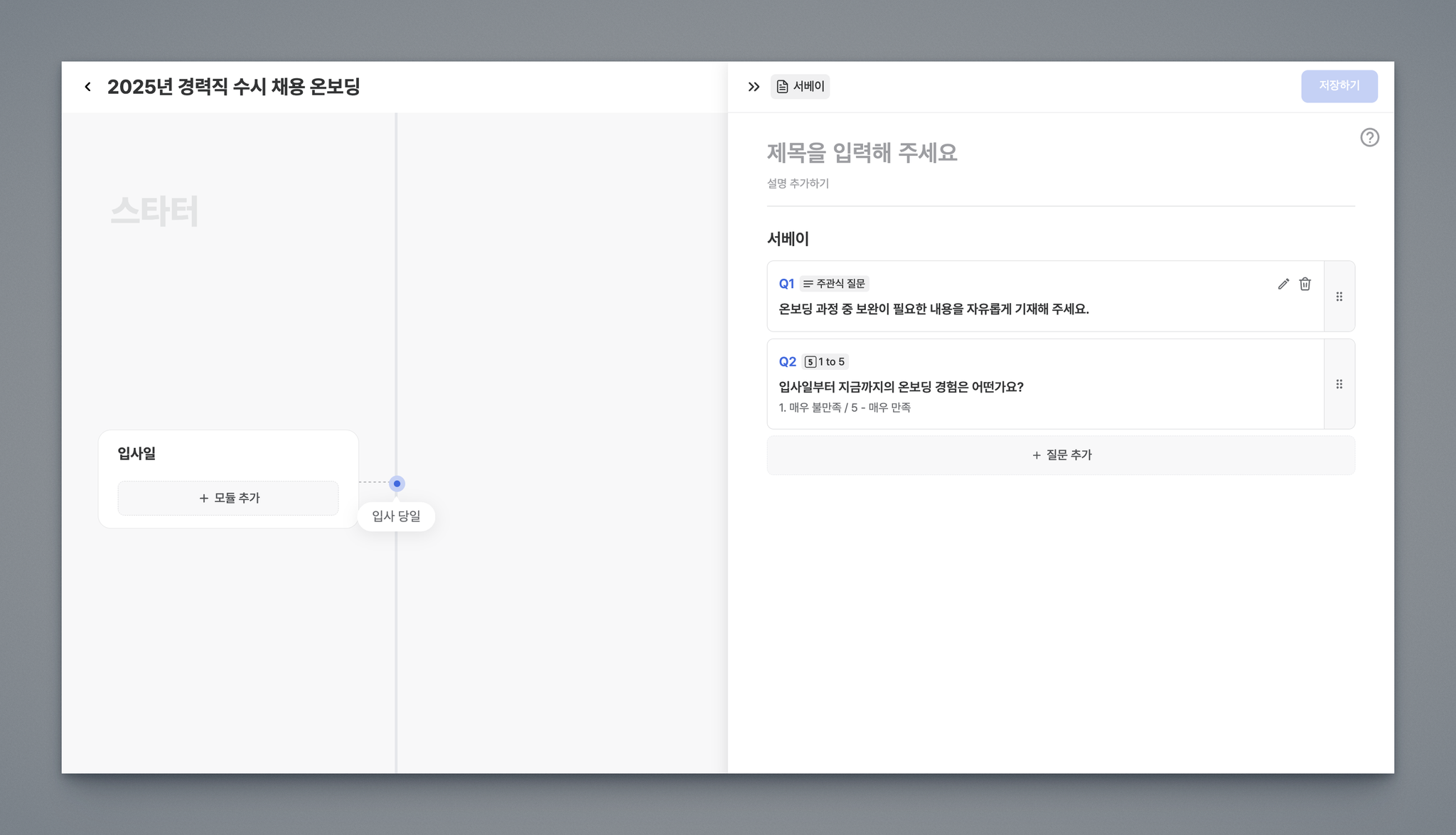Click the 입사일 module card heading
The image size is (1456, 835).
[x=136, y=453]
